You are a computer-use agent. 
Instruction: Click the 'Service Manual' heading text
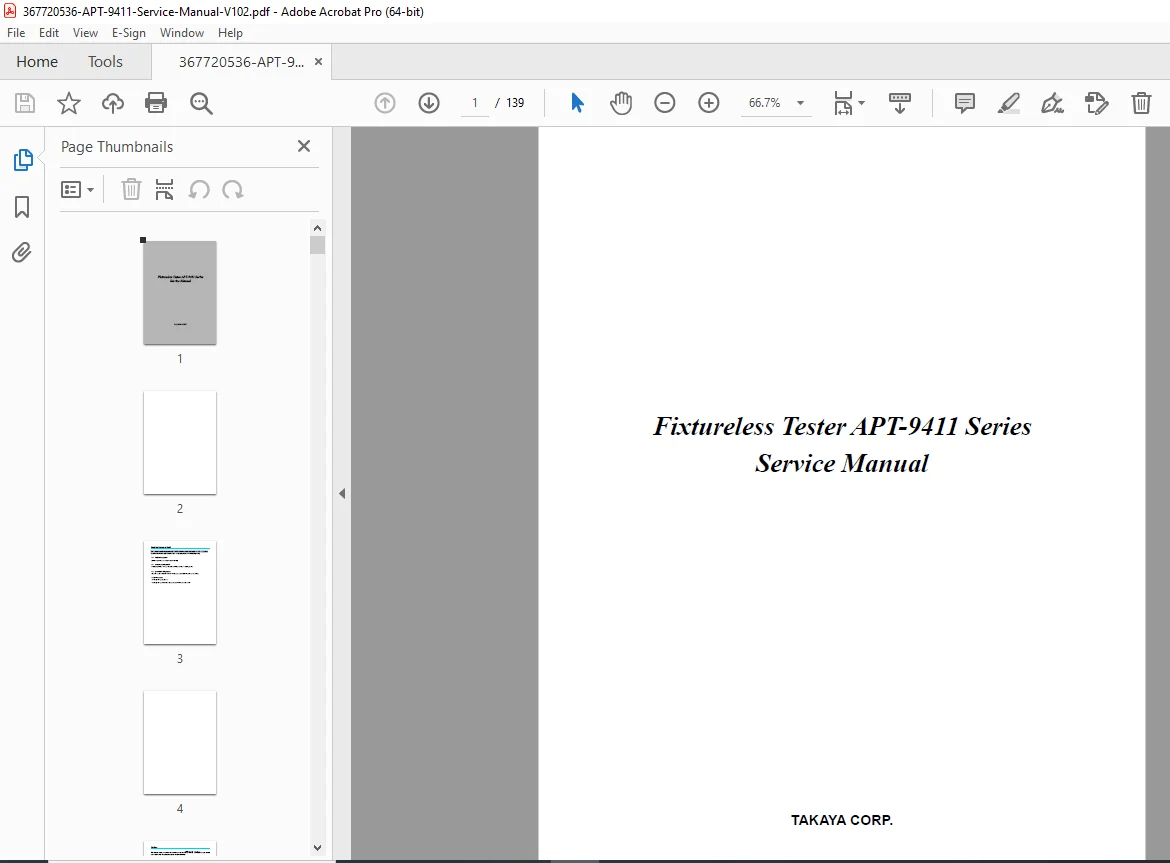click(x=842, y=463)
